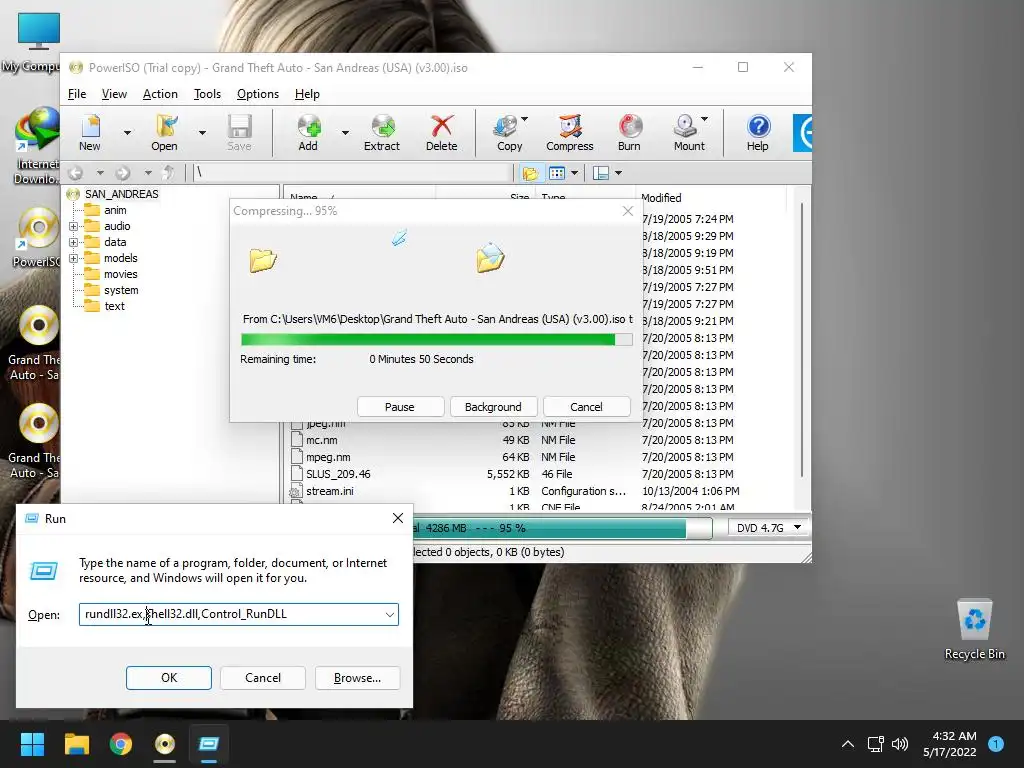Open the Tools menu

(x=207, y=94)
